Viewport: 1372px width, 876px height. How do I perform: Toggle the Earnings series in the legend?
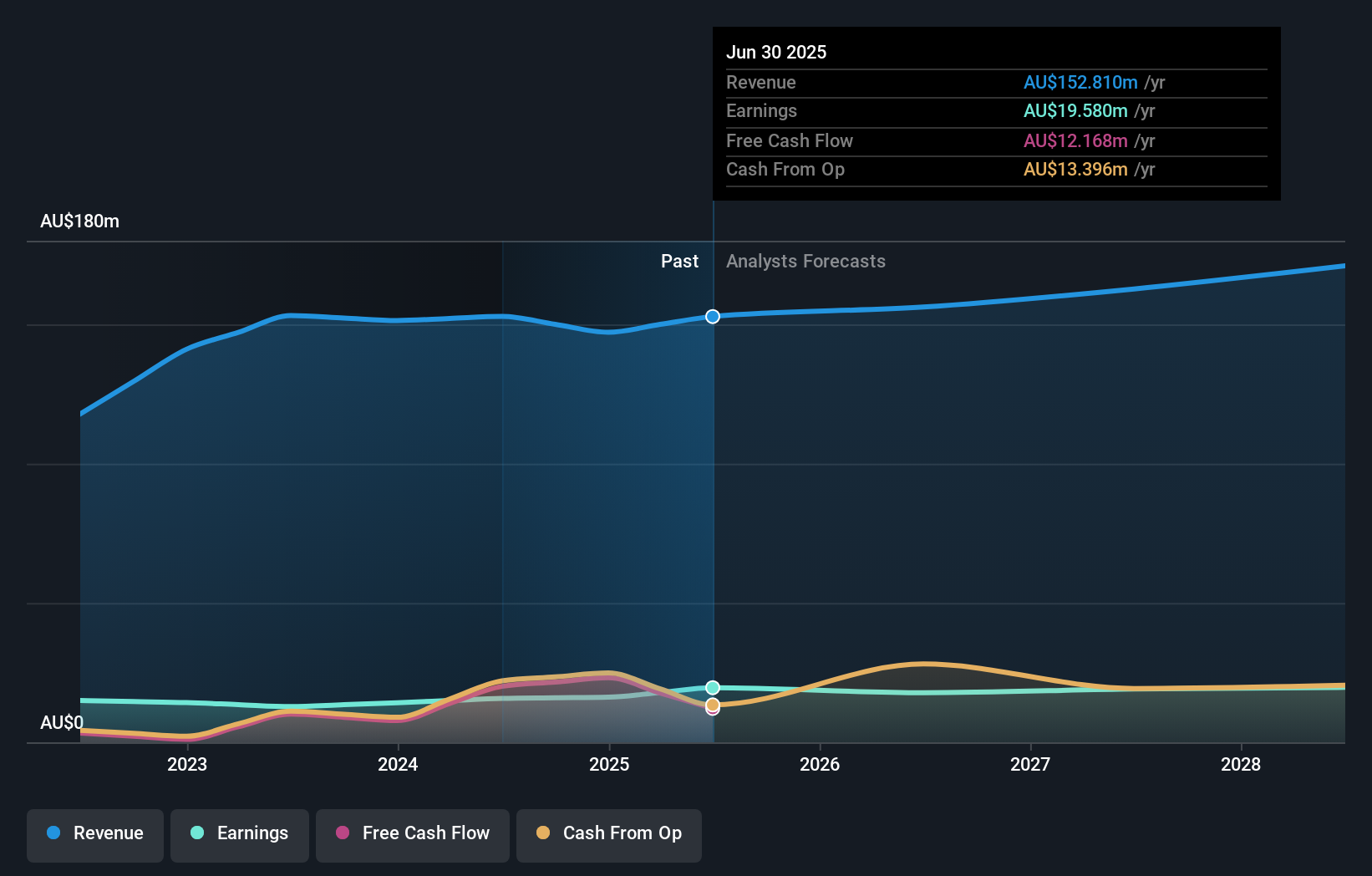pyautogui.click(x=240, y=833)
